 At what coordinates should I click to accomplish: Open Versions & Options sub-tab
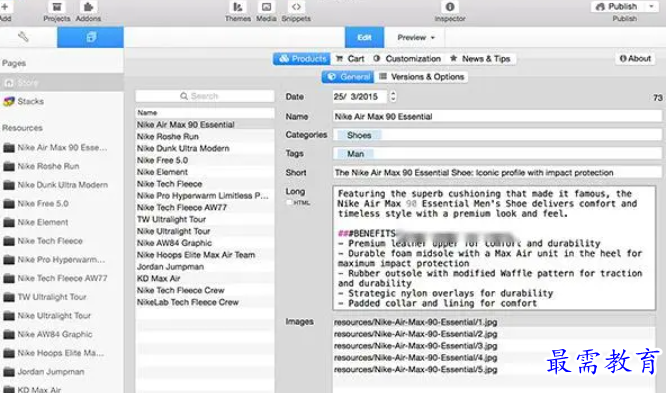point(422,77)
